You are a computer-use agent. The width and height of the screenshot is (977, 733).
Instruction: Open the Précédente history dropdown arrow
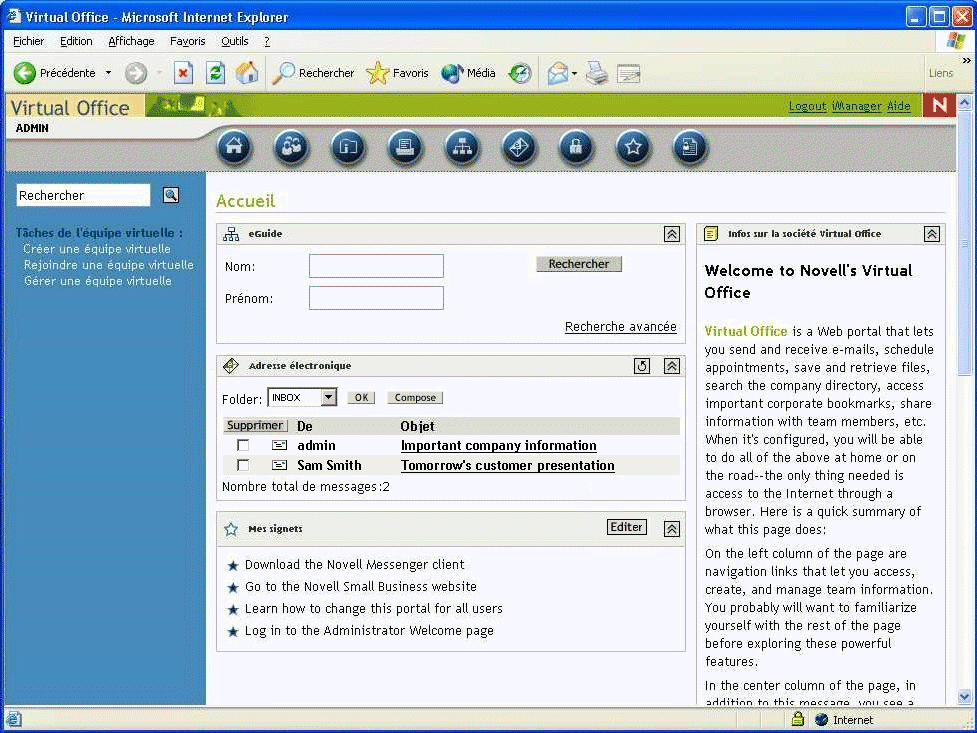tap(108, 73)
